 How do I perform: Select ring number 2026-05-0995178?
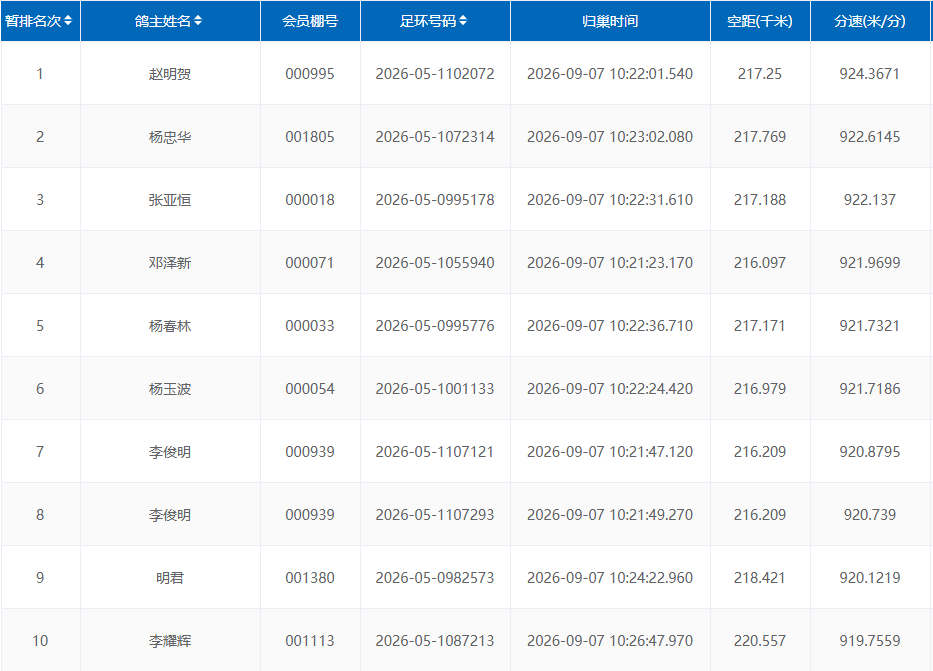435,200
